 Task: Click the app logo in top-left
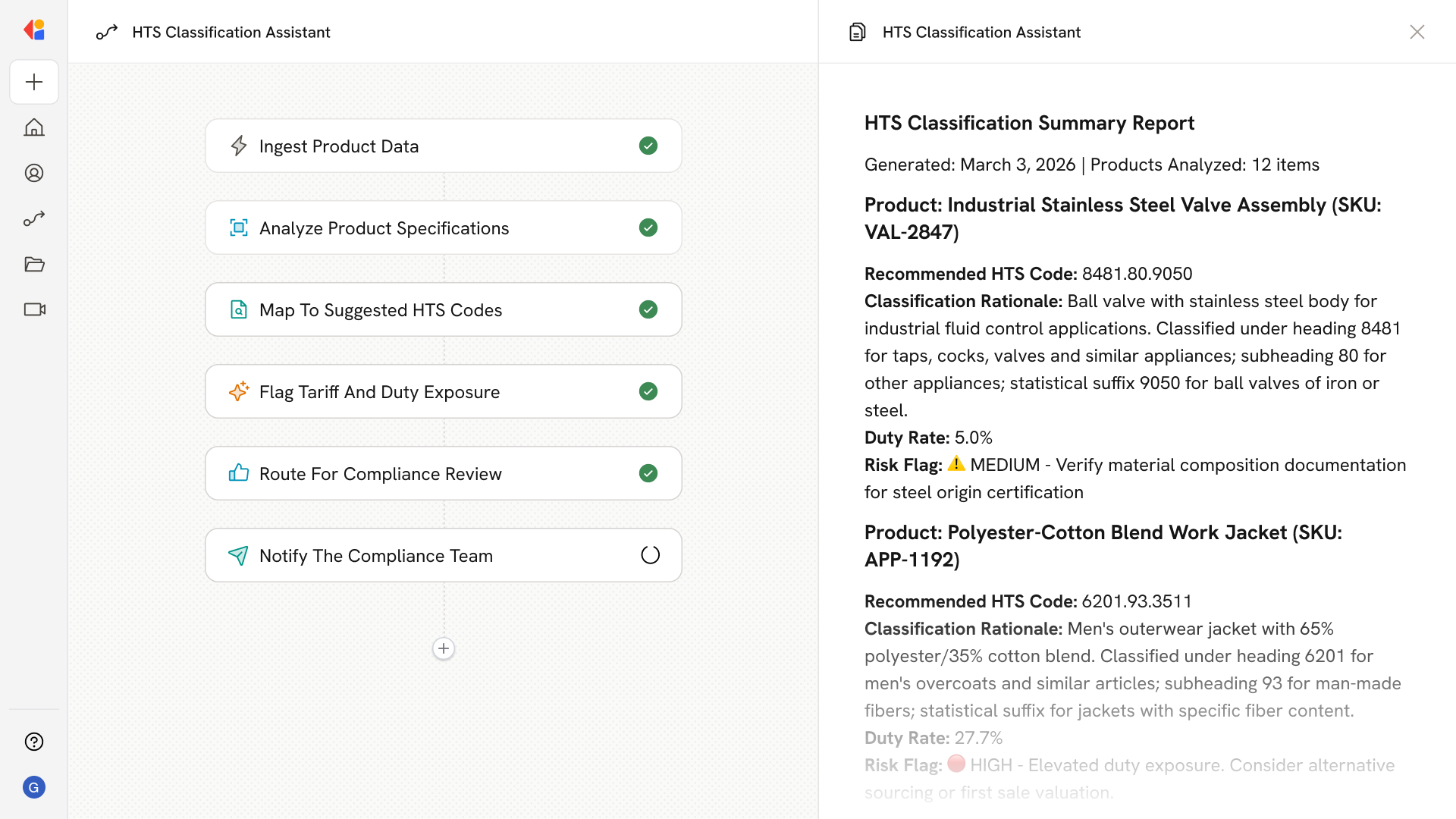[34, 30]
